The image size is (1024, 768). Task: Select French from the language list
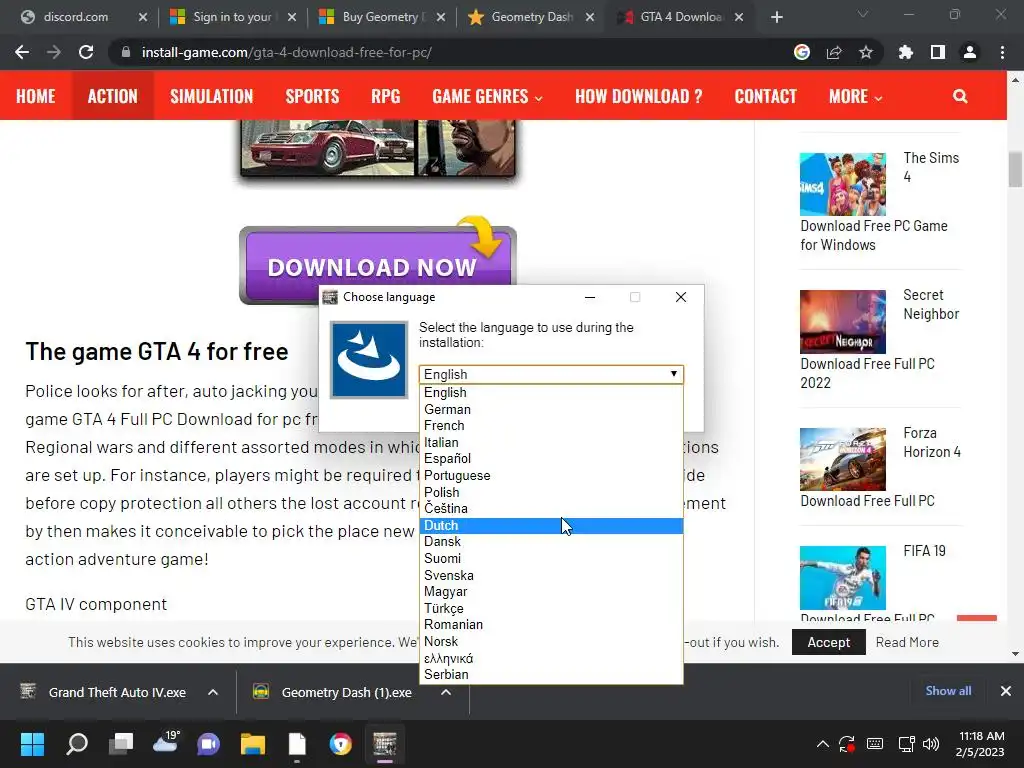tap(551, 426)
